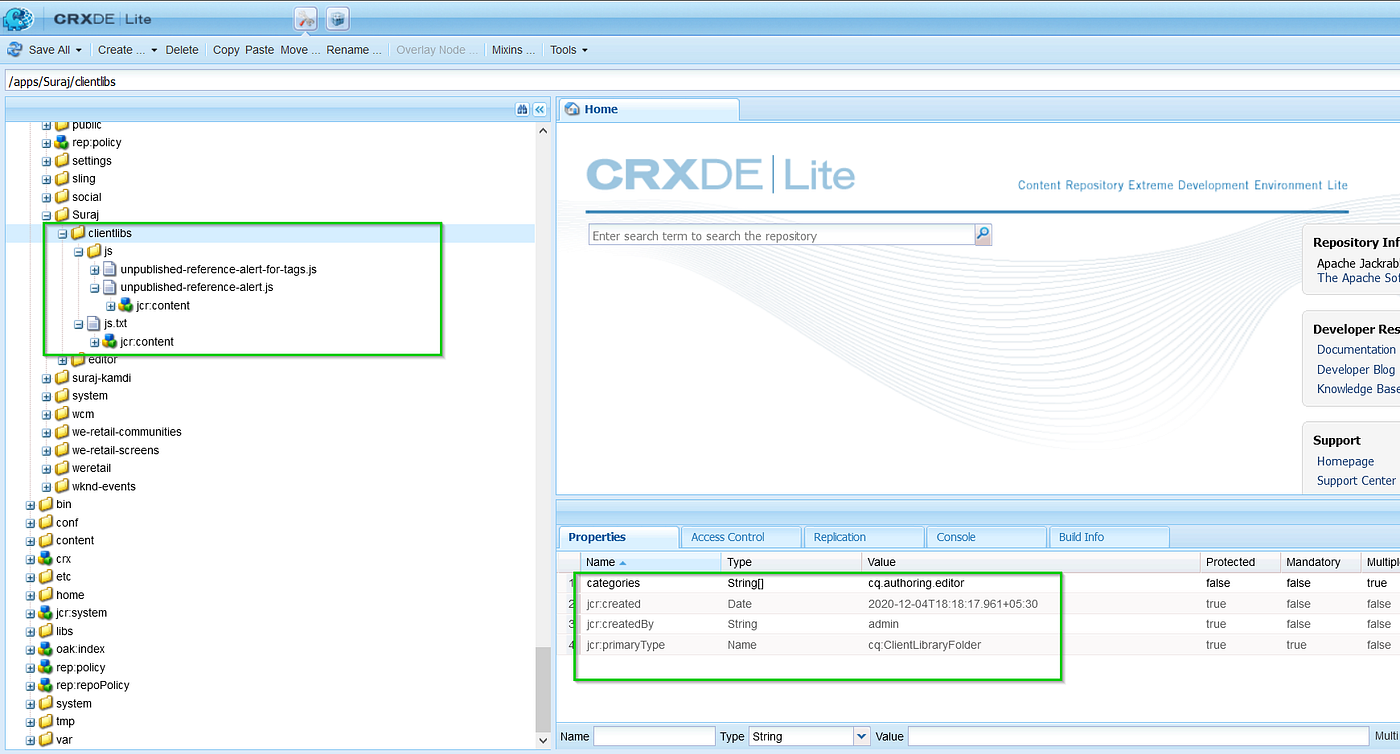1400x754 pixels.
Task: Click the Delete toolbar button
Action: point(182,50)
